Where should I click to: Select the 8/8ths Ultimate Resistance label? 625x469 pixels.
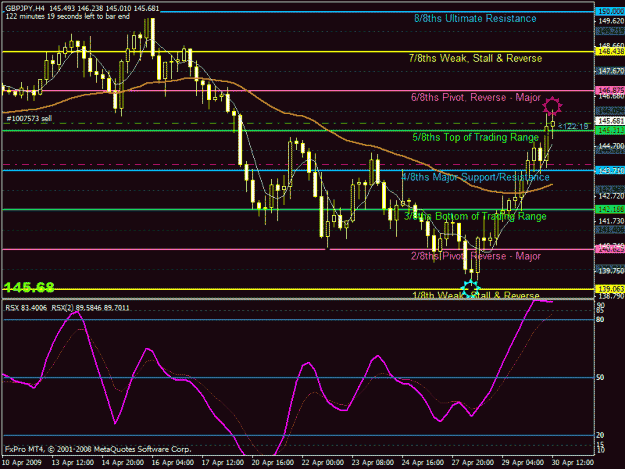pyautogui.click(x=475, y=18)
